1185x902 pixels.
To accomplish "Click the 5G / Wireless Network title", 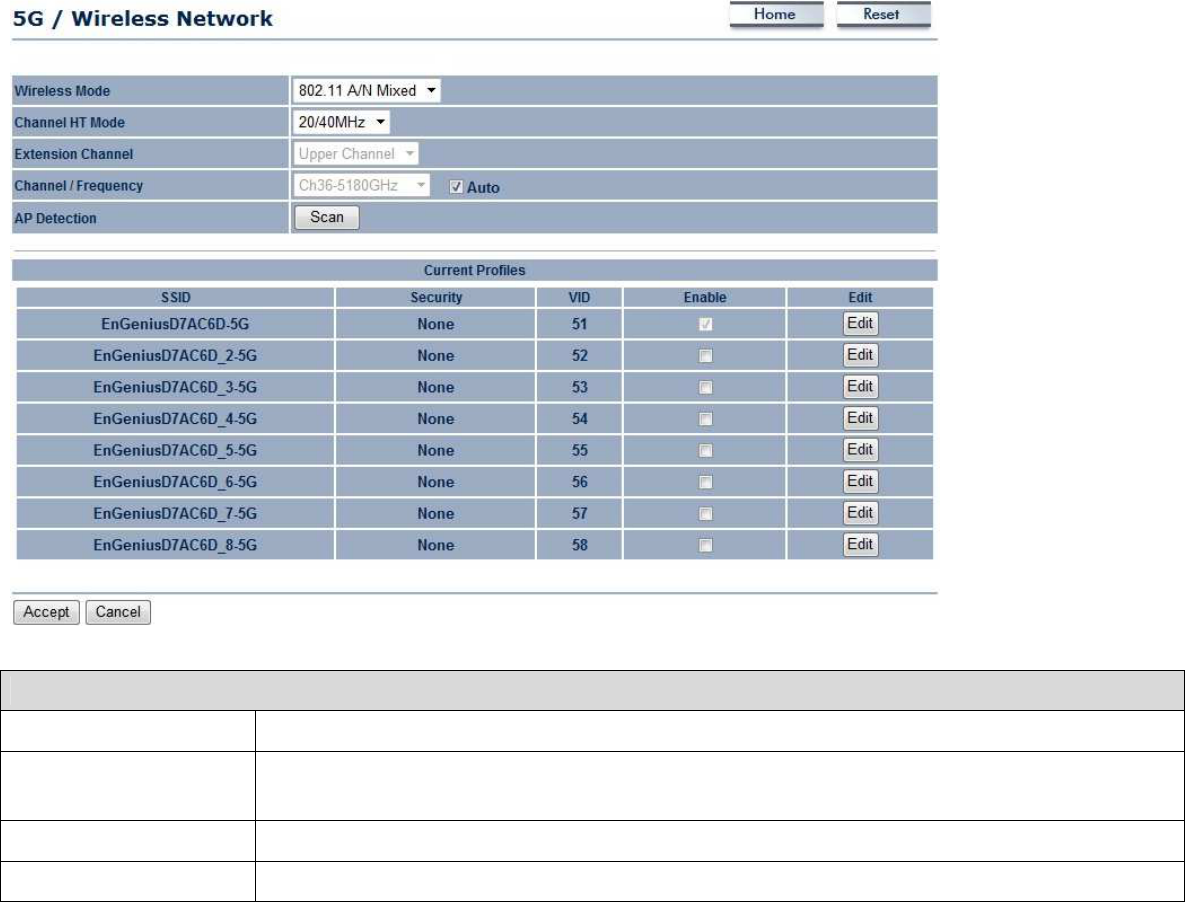I will point(143,19).
